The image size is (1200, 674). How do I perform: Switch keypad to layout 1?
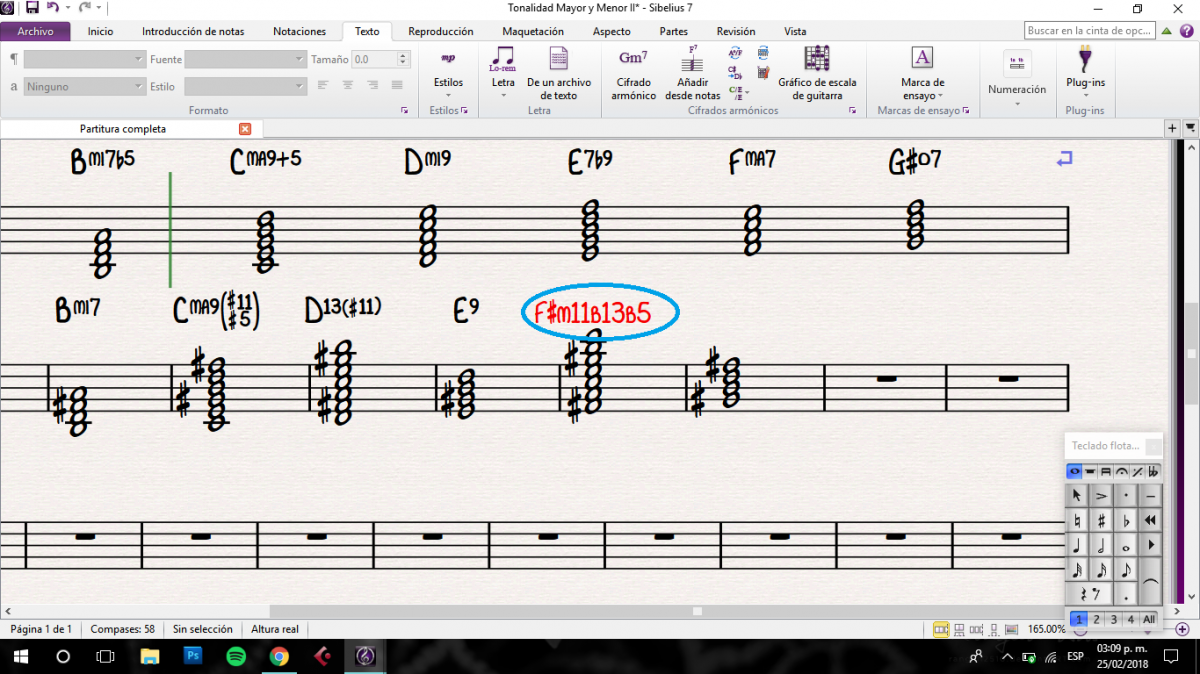tap(1079, 619)
